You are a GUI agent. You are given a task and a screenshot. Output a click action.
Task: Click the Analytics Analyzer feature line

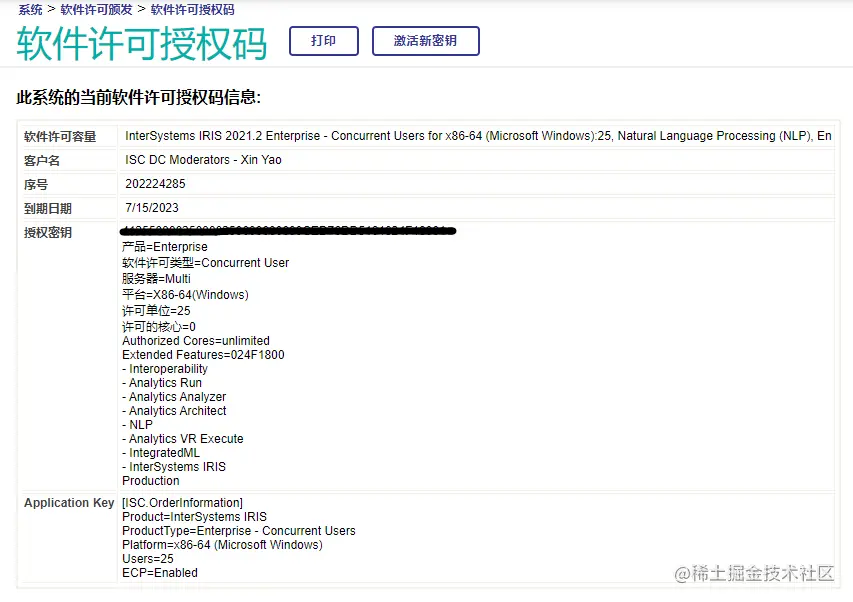click(x=174, y=397)
